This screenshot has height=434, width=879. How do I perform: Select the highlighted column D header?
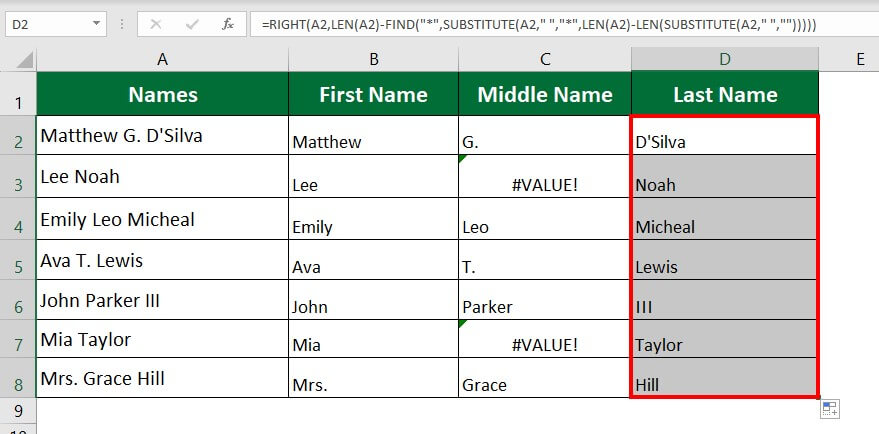tap(725, 60)
